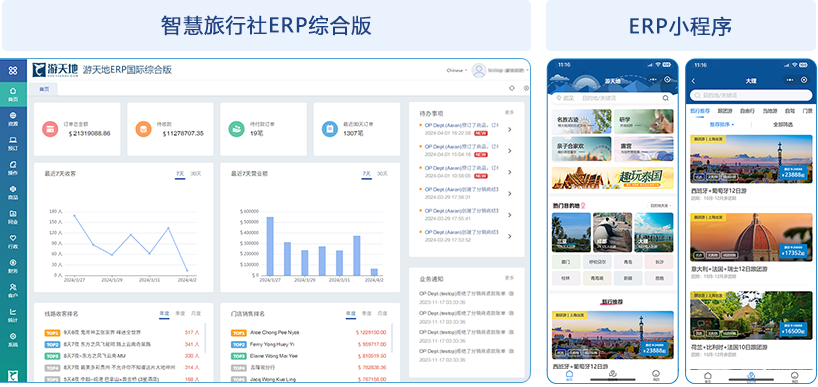Image resolution: width=818 pixels, height=387 pixels.
Task: Click 更多 link in 业务通知
Action: pyautogui.click(x=510, y=279)
